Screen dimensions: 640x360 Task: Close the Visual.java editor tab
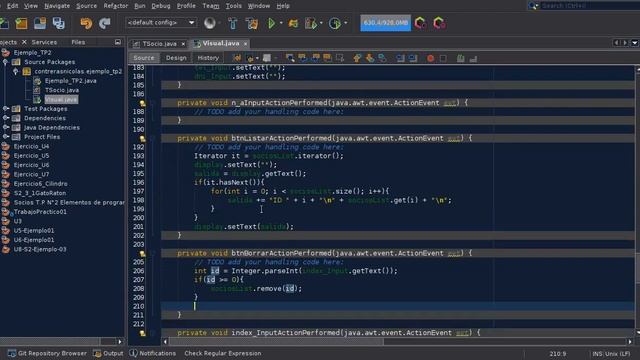pos(245,44)
